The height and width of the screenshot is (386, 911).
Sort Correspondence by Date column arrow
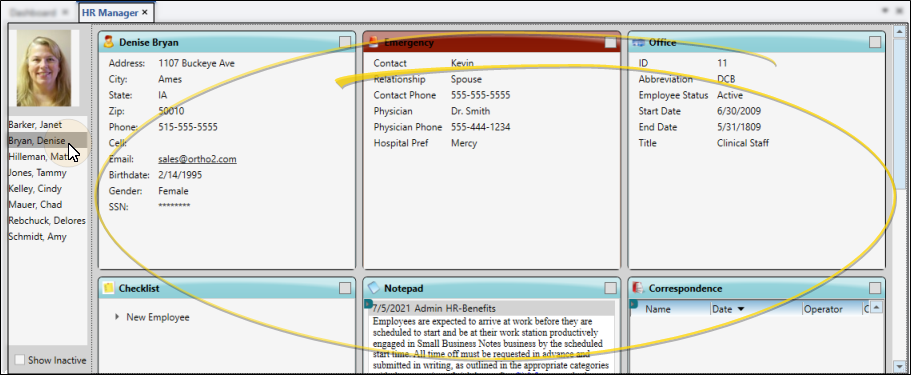click(x=740, y=309)
